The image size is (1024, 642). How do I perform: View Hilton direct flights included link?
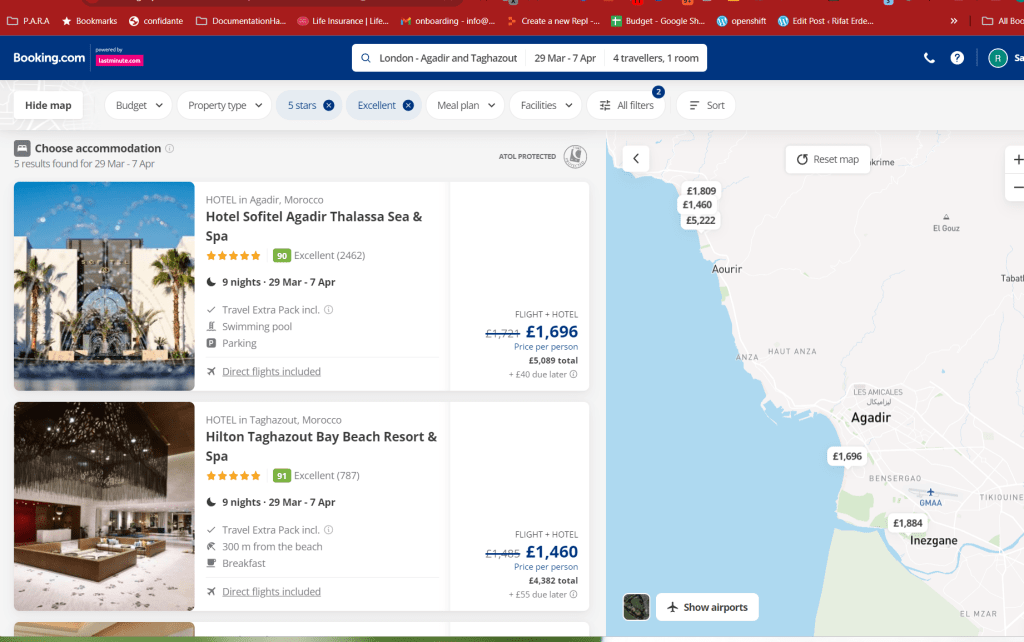pyautogui.click(x=271, y=592)
